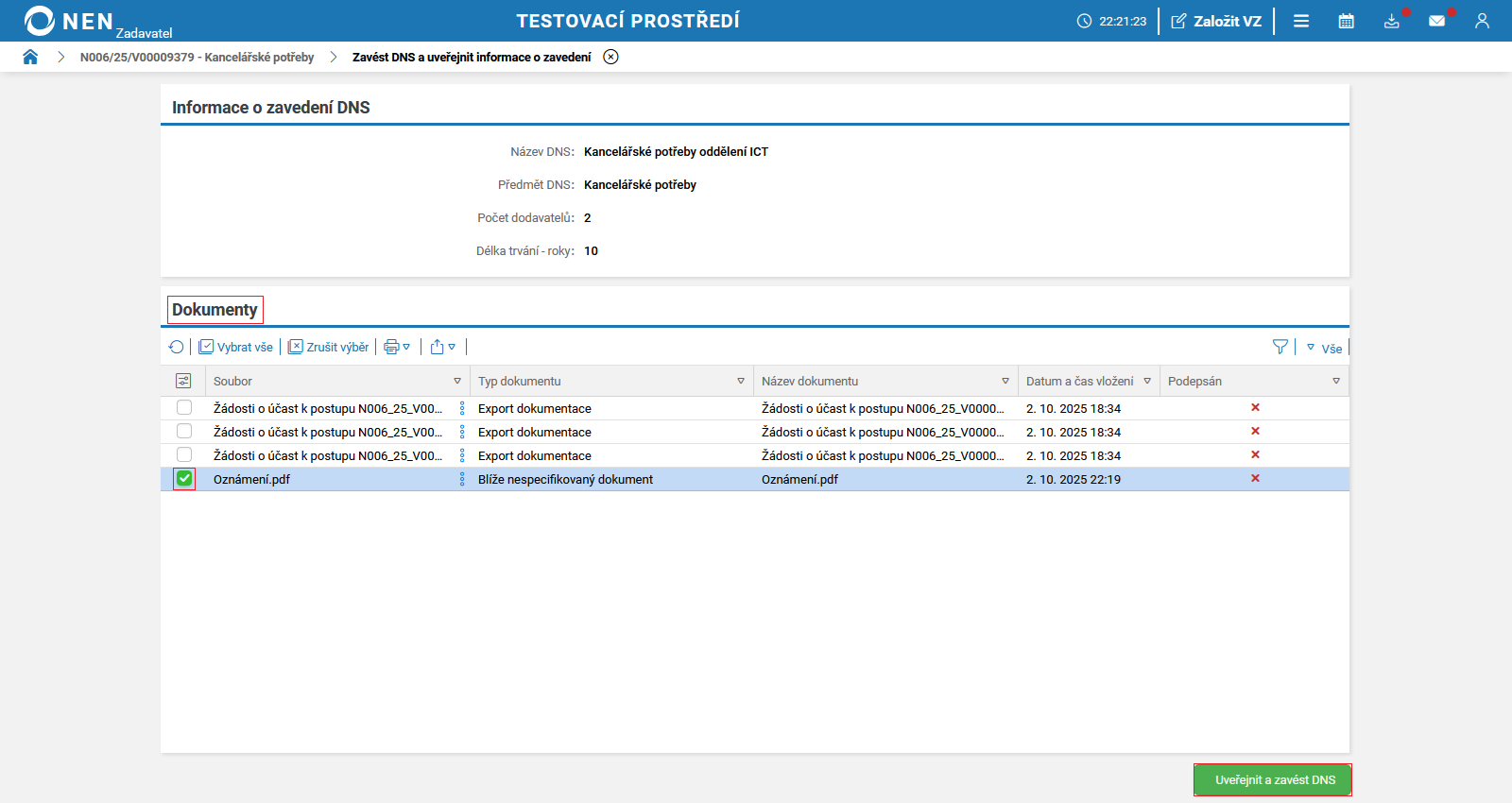
Task: Open the export/share dropdown
Action: pyautogui.click(x=442, y=347)
